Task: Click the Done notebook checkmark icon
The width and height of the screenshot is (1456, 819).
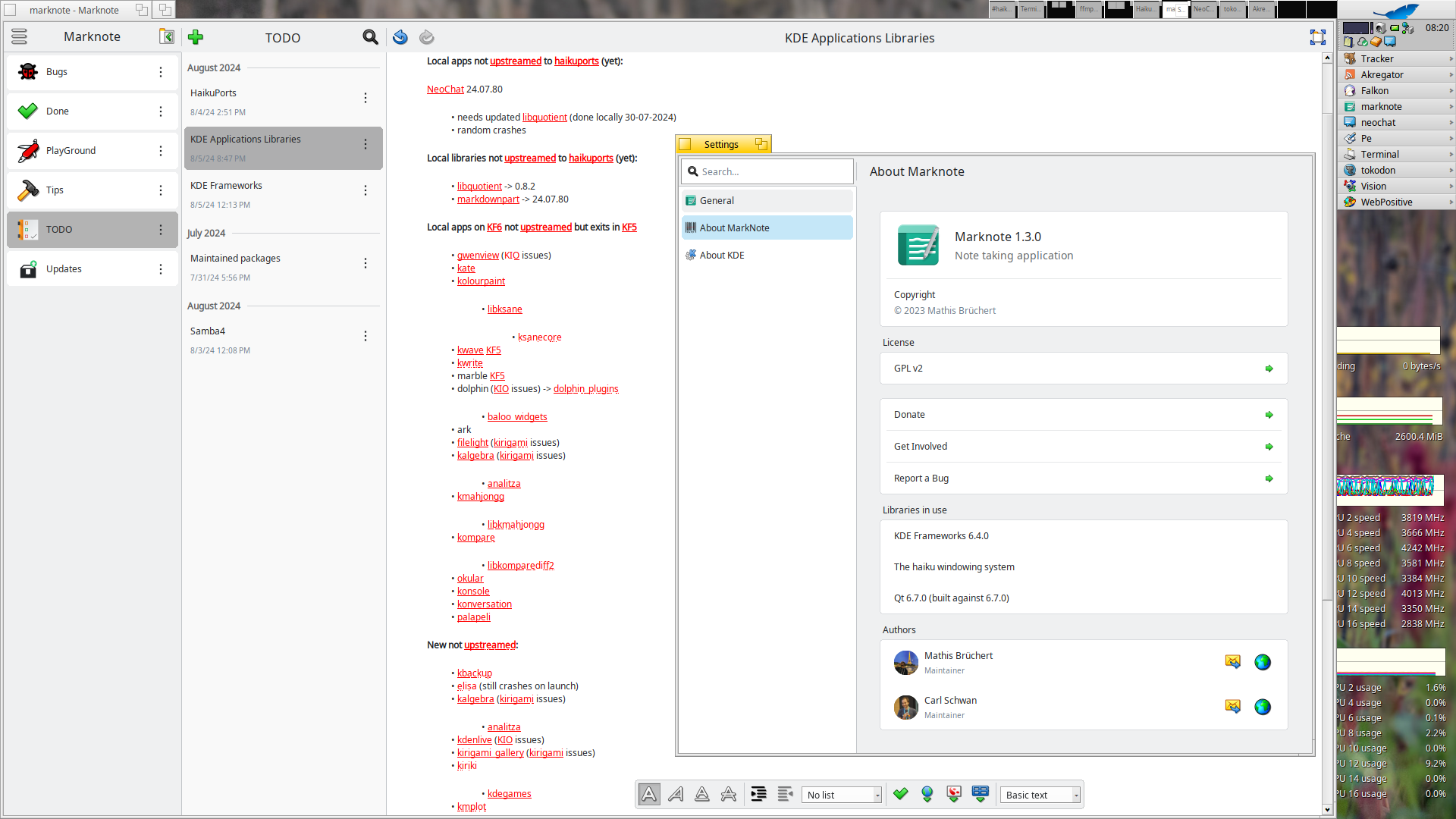Action: (28, 111)
